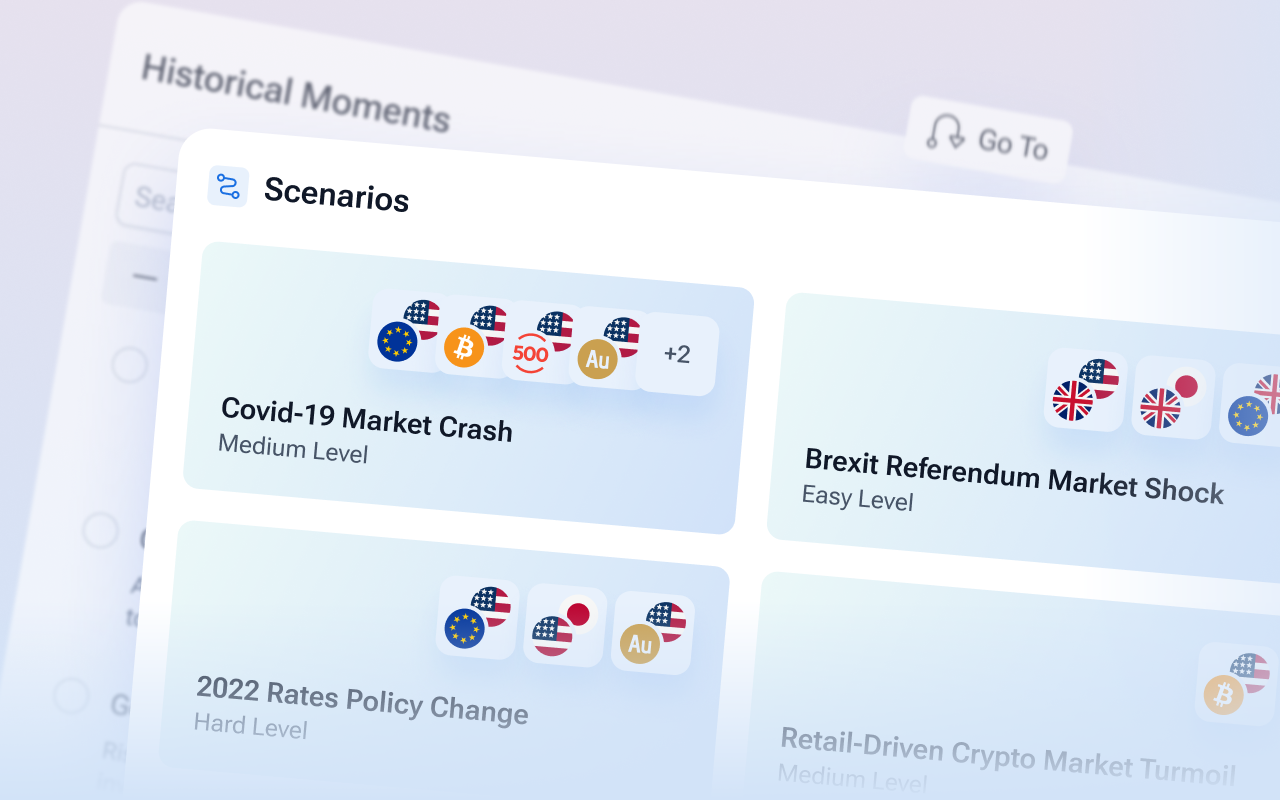Screen dimensions: 1280x800
Task: Click the USD/JPY flag pair in 2022 Rates card
Action: coord(563,625)
